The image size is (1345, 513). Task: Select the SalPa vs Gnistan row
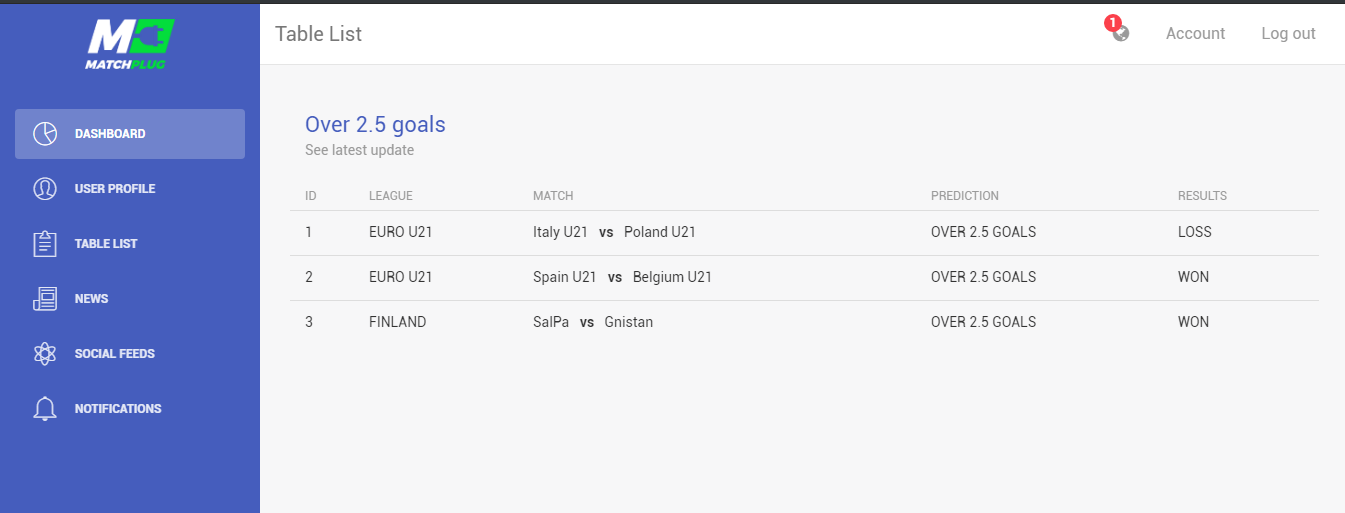[805, 323]
